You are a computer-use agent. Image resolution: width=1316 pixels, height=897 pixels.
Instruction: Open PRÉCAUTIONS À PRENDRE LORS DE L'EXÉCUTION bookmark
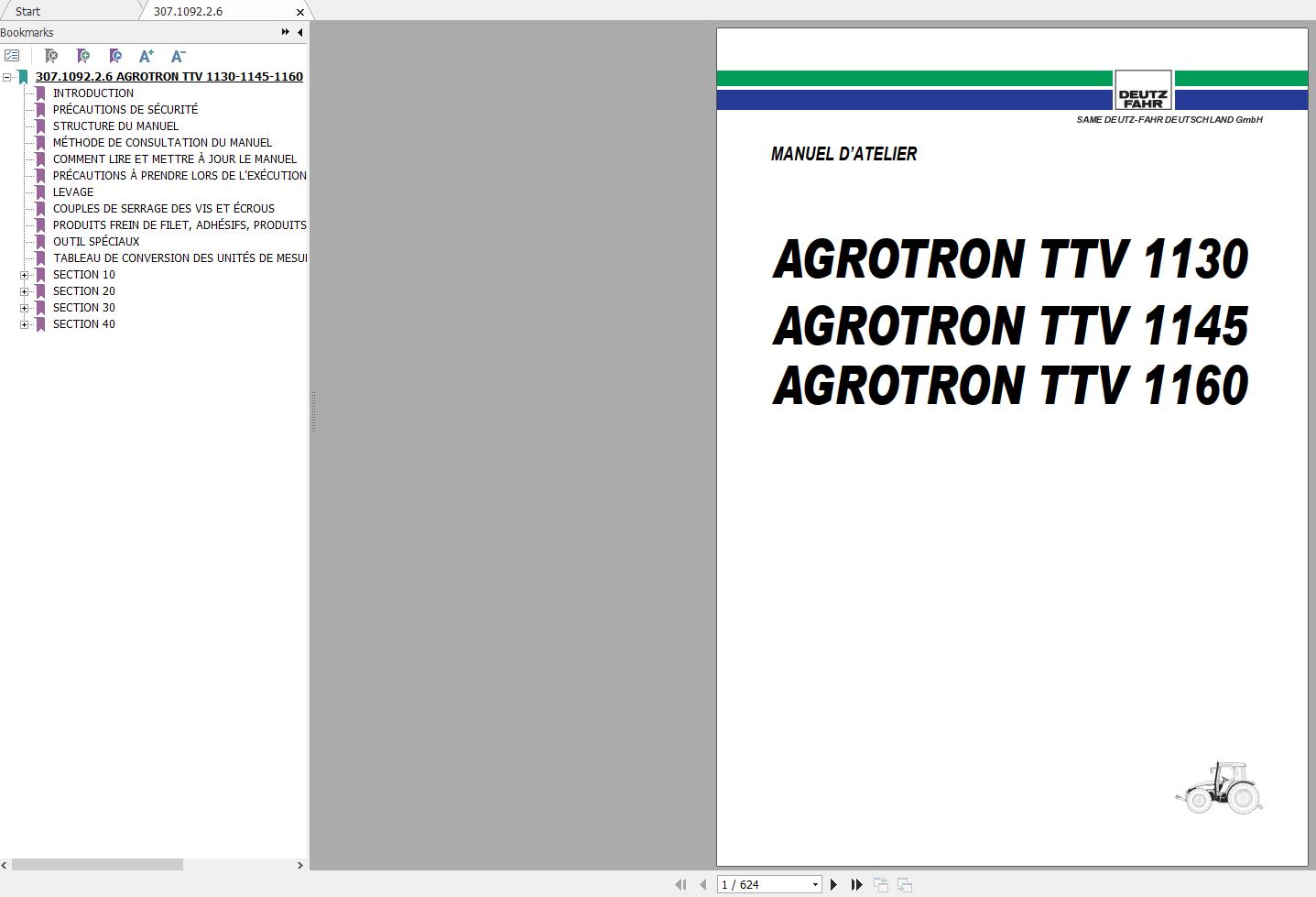coord(179,176)
